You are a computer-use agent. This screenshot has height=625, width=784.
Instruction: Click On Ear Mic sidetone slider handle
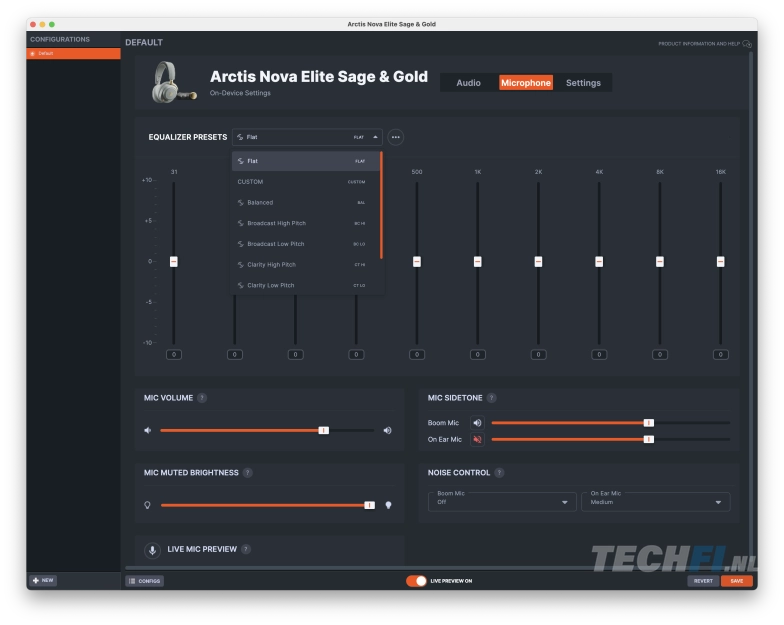pos(648,440)
